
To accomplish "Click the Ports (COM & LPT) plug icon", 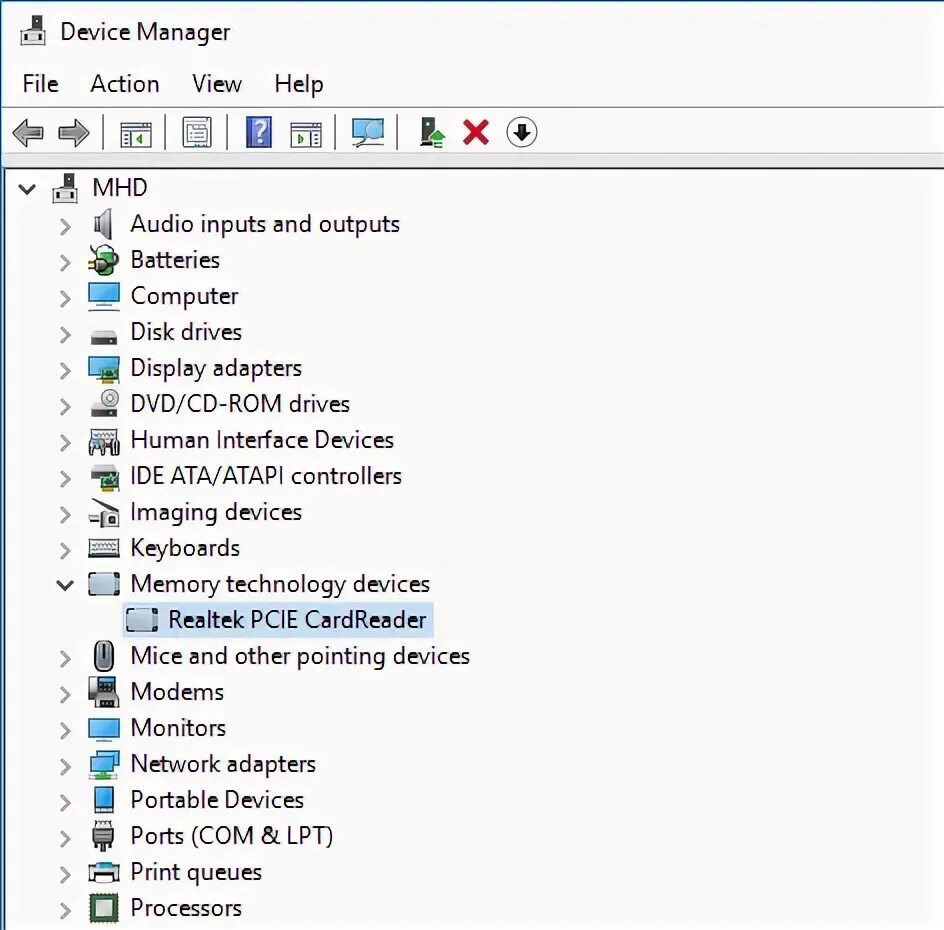I will 103,835.
